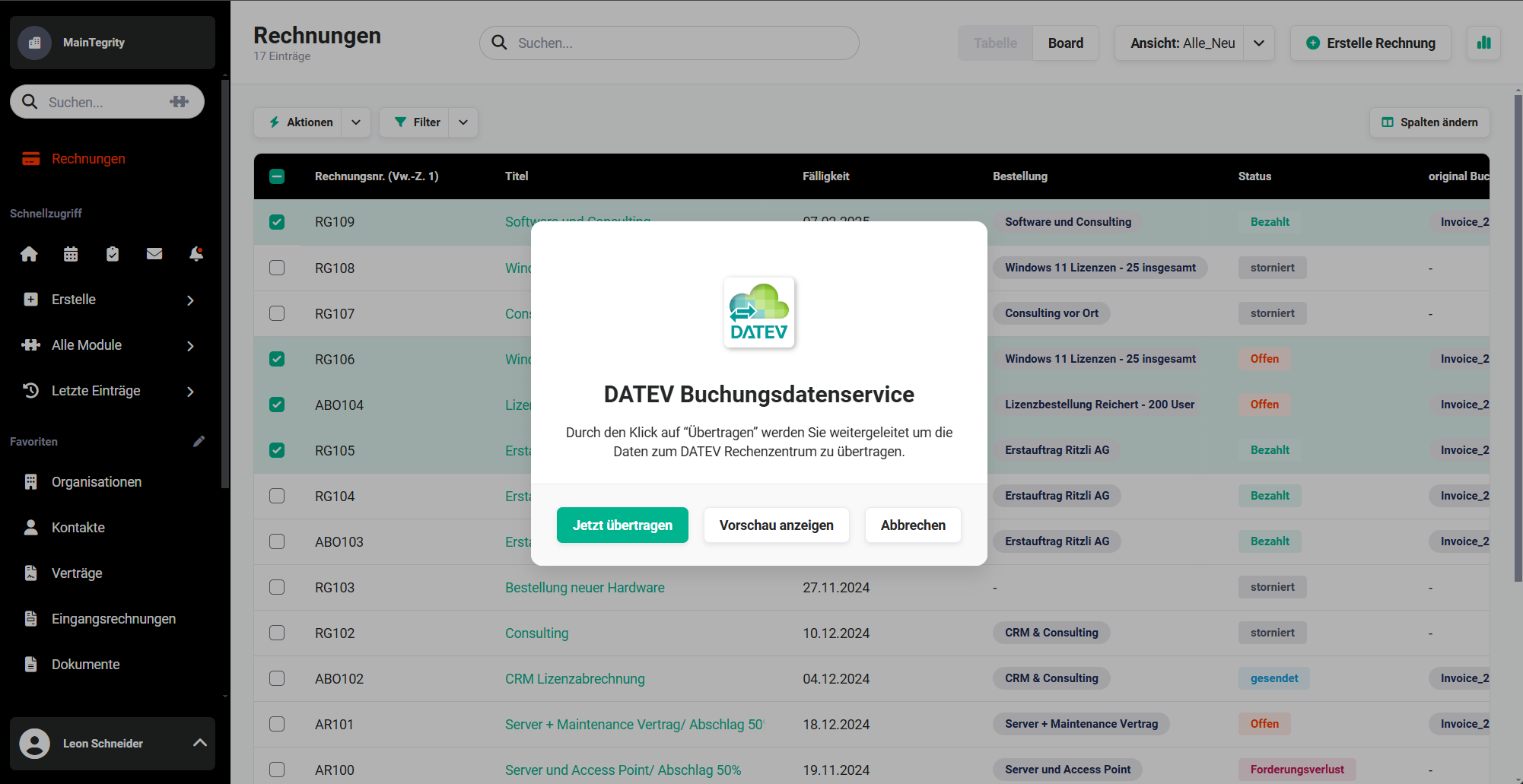Expand the Erstelle submenu
Viewport: 1523px width, 784px height.
tap(190, 300)
